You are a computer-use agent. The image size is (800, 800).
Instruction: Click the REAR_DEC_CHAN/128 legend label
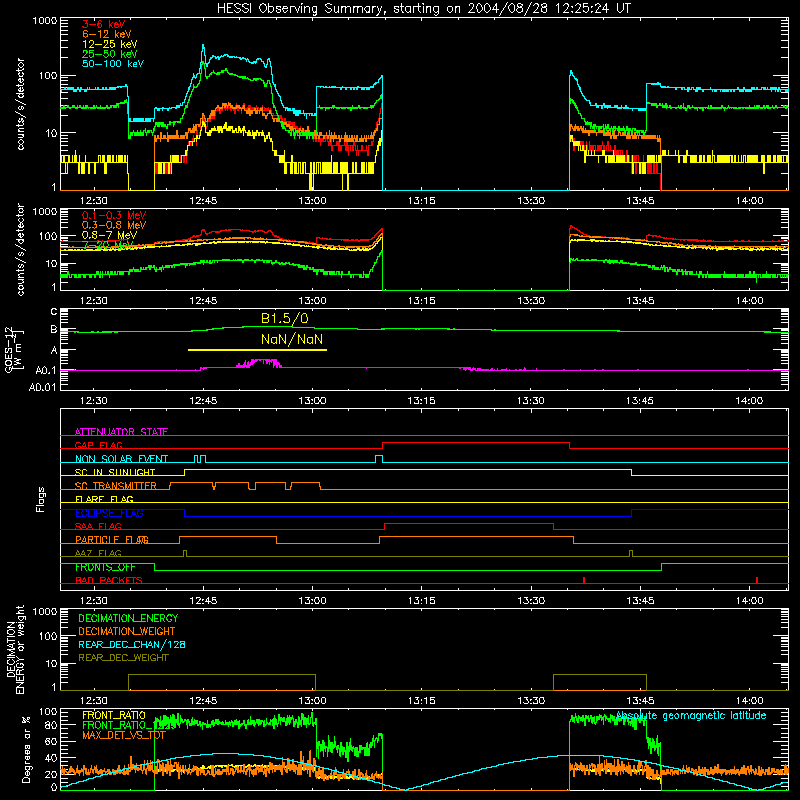tap(132, 644)
